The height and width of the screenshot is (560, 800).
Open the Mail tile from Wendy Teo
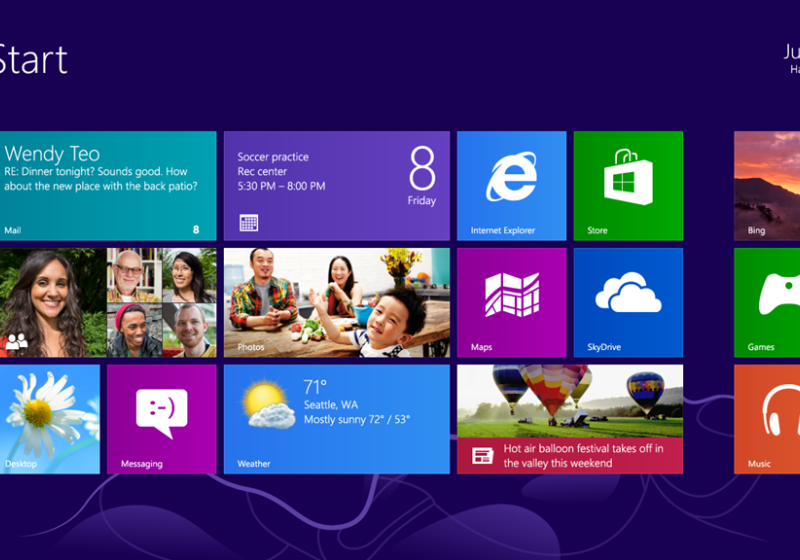(x=108, y=185)
